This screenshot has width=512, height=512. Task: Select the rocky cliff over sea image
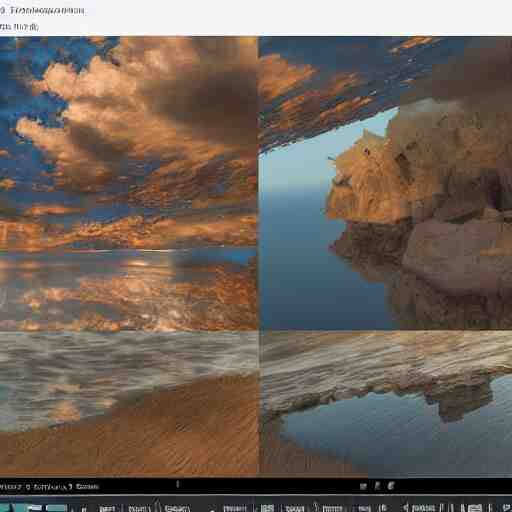tap(386, 183)
